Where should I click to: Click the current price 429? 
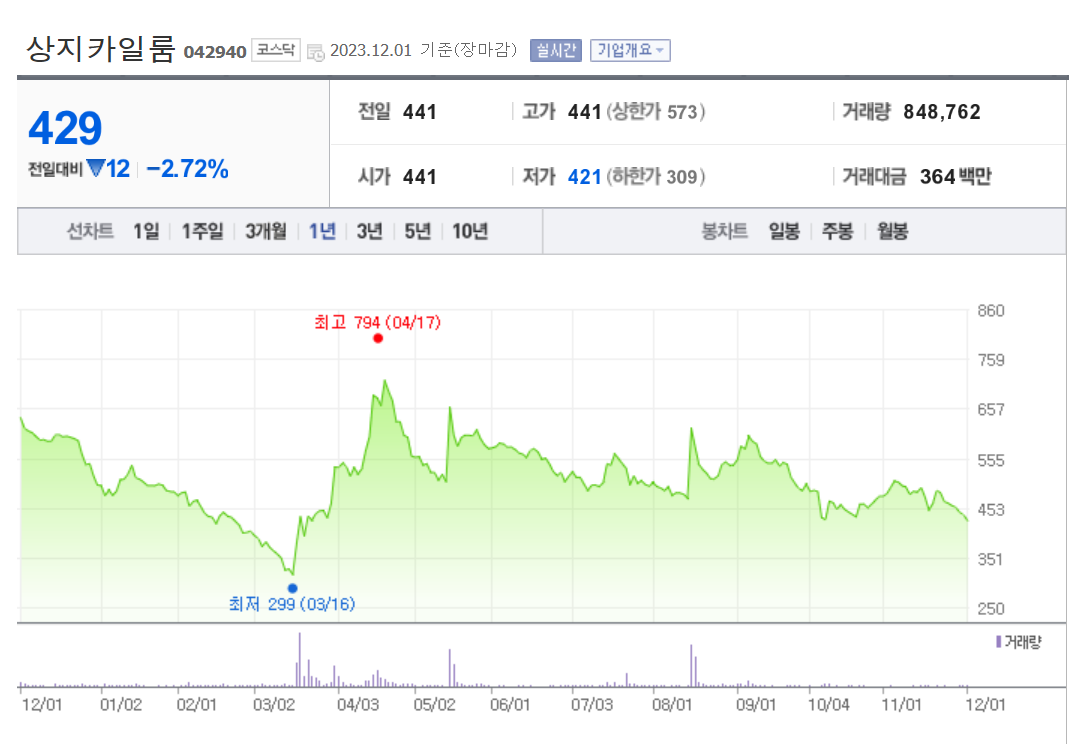65,128
